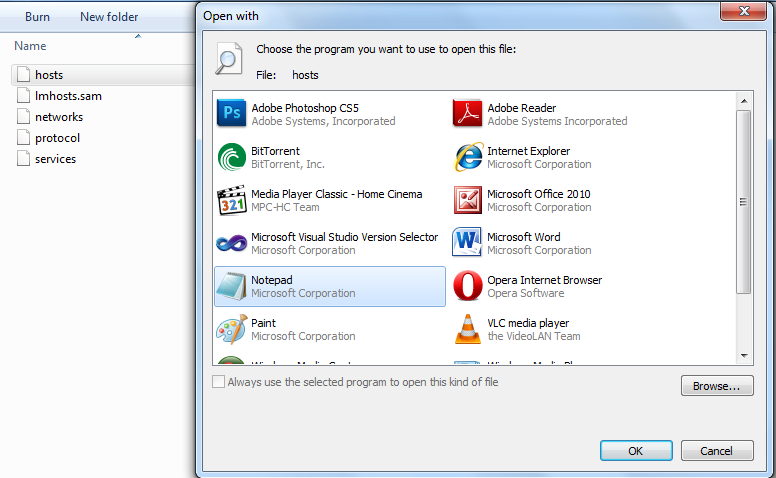Click New folder in Explorer toolbar
776x478 pixels.
pos(109,17)
